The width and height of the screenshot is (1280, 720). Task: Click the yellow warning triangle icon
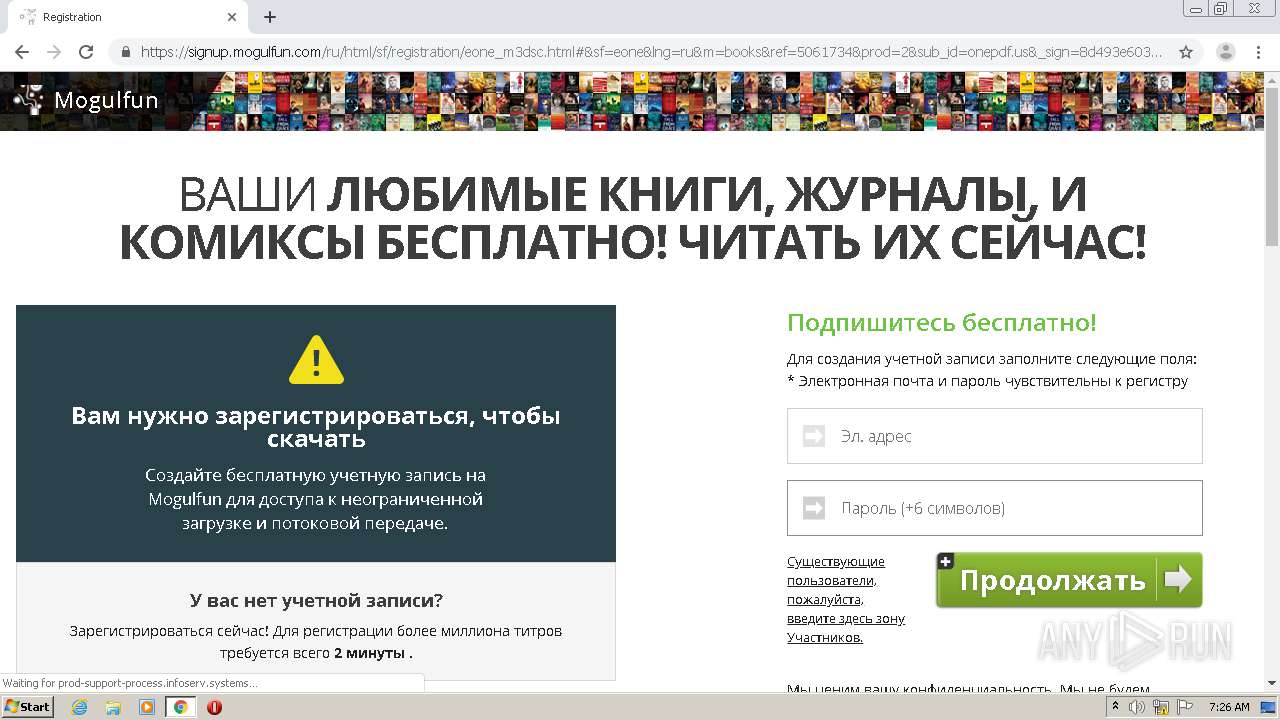click(316, 360)
